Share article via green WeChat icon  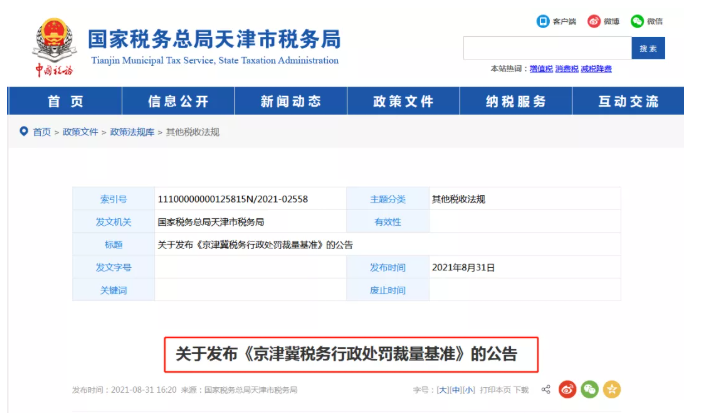click(590, 389)
